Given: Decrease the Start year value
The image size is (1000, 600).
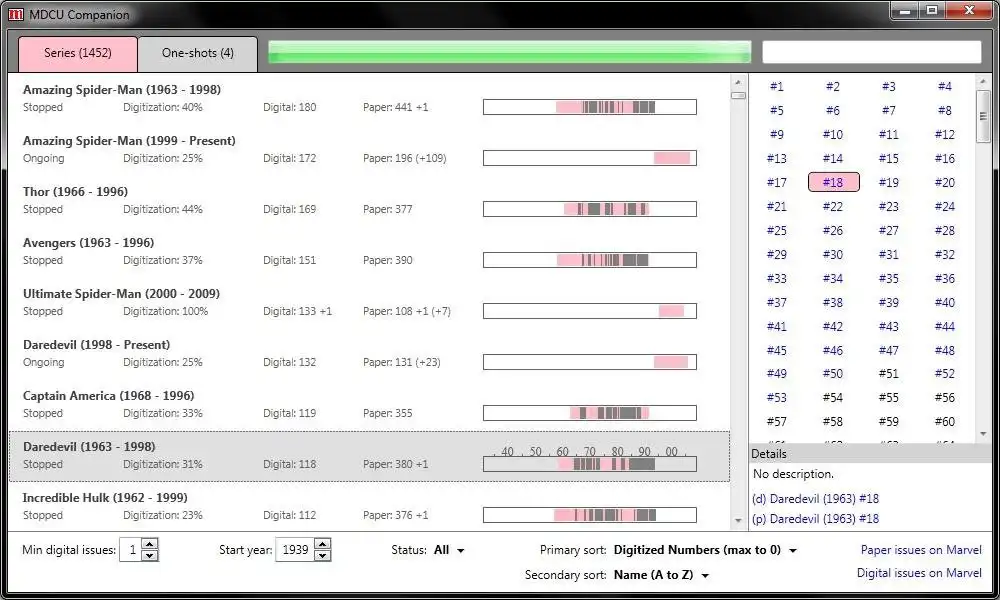Looking at the screenshot, I should 323,555.
